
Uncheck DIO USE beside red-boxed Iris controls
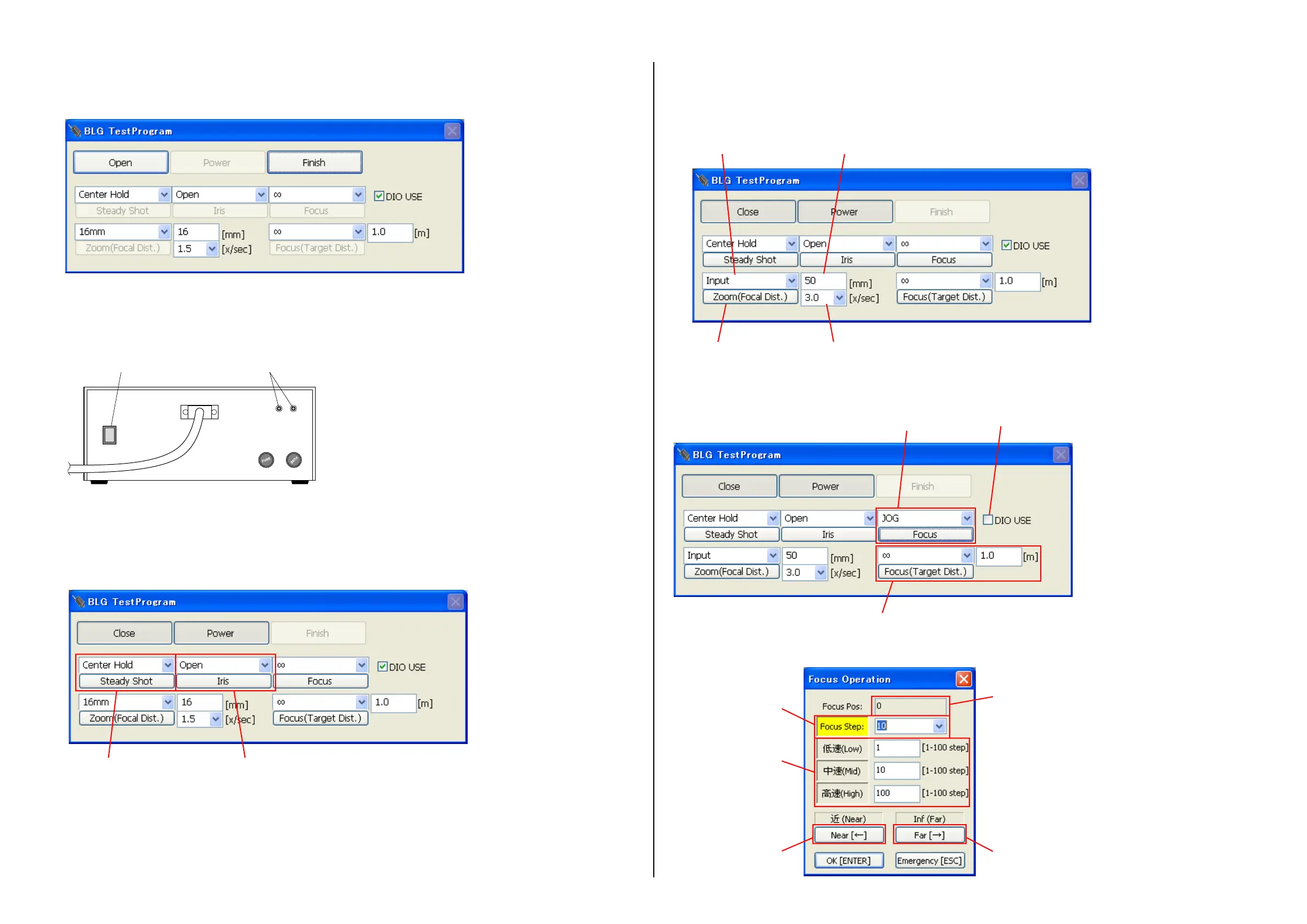coord(383,666)
